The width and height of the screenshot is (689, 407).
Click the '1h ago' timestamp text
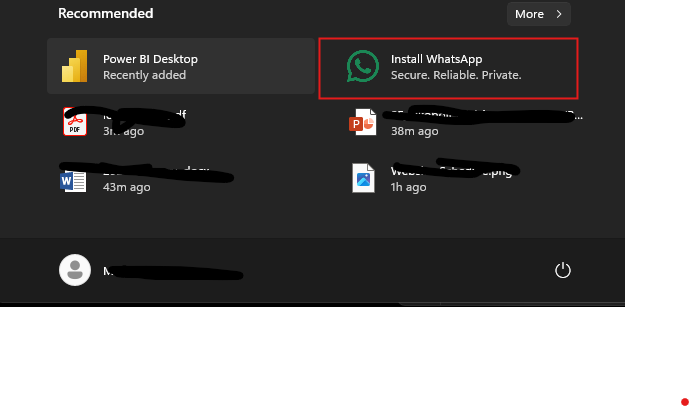[408, 187]
